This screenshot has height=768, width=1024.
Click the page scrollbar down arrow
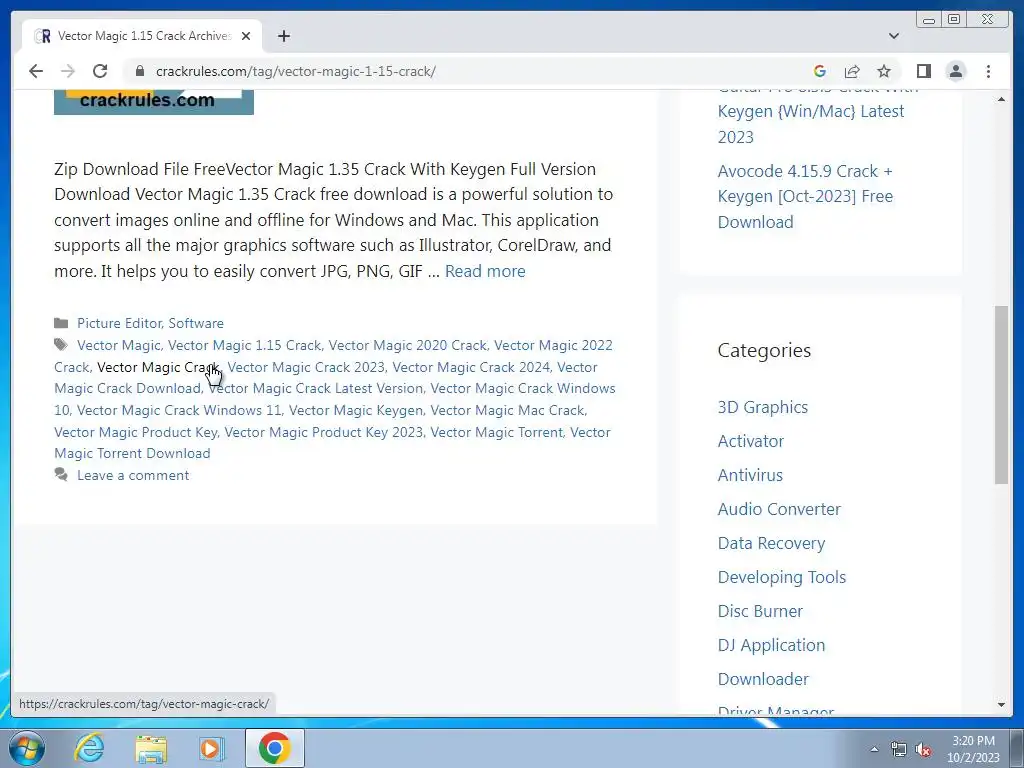[1001, 705]
